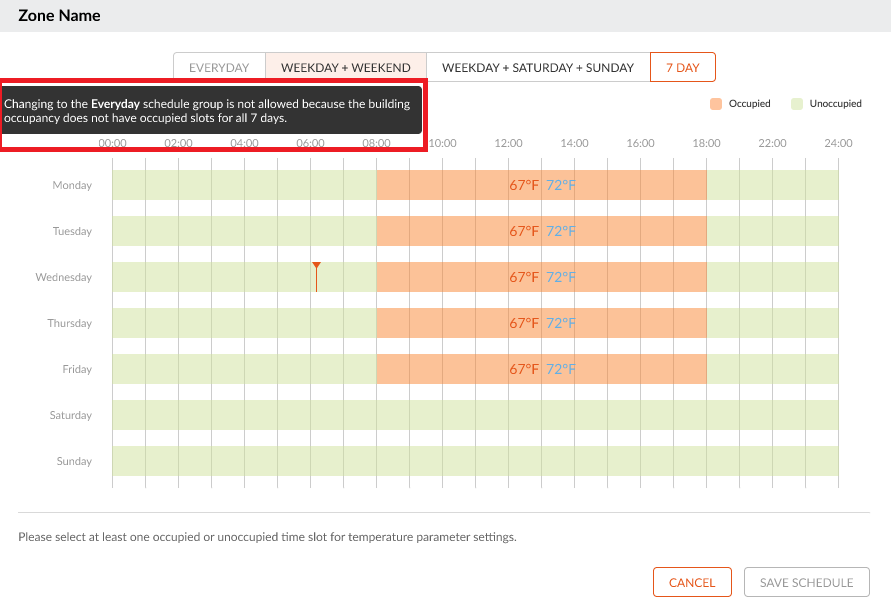
Task: Click the 'Please select at least one' hint text
Action: [x=267, y=537]
